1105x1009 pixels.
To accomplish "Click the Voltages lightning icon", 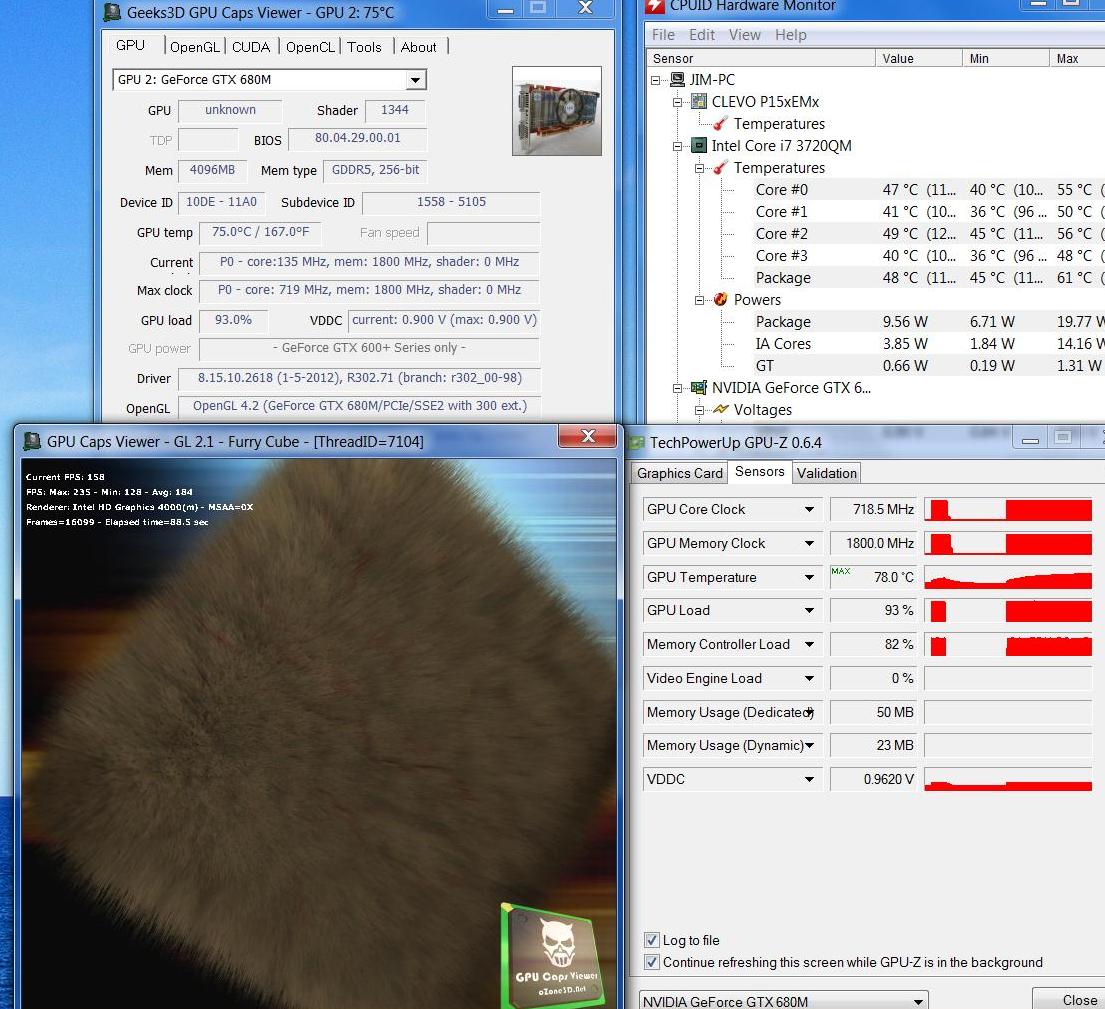I will click(720, 409).
